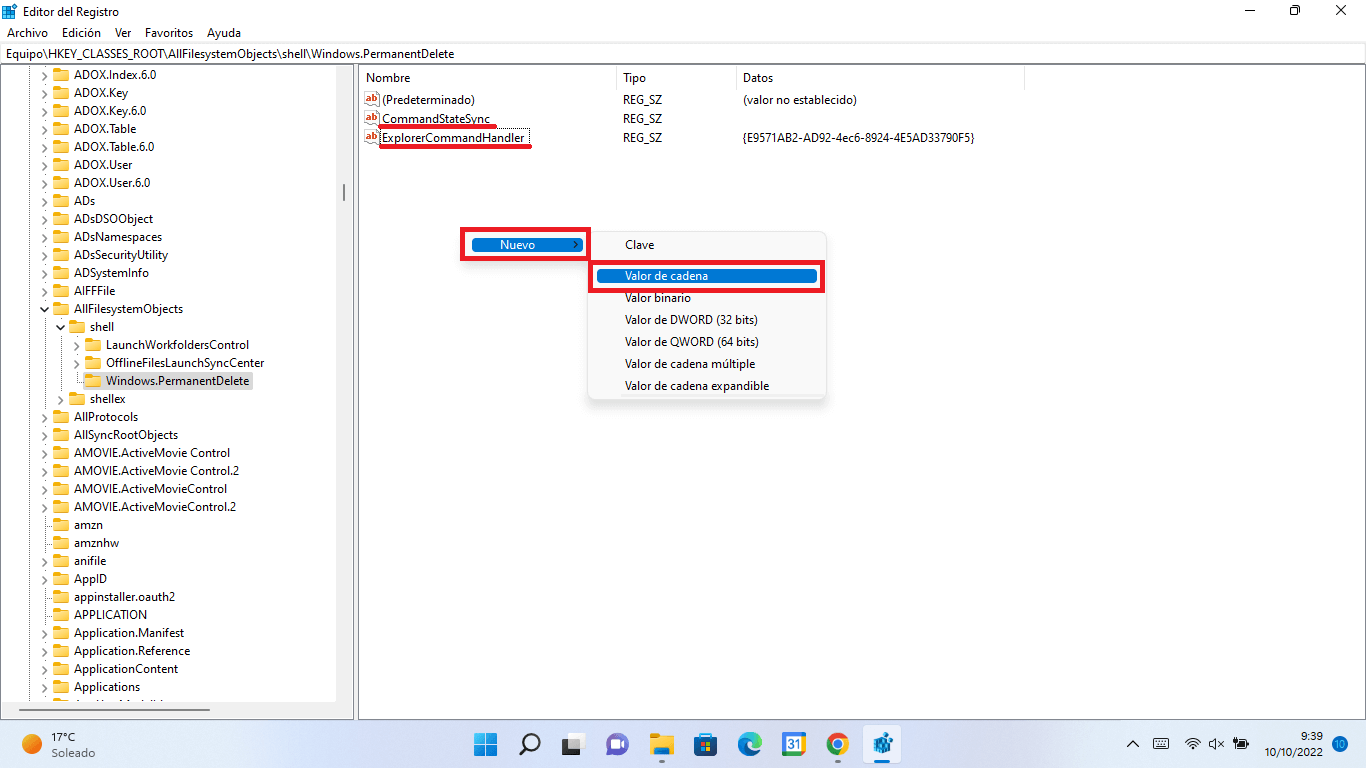Expand the shellex key
Screen dimensions: 1366x768
tap(60, 399)
